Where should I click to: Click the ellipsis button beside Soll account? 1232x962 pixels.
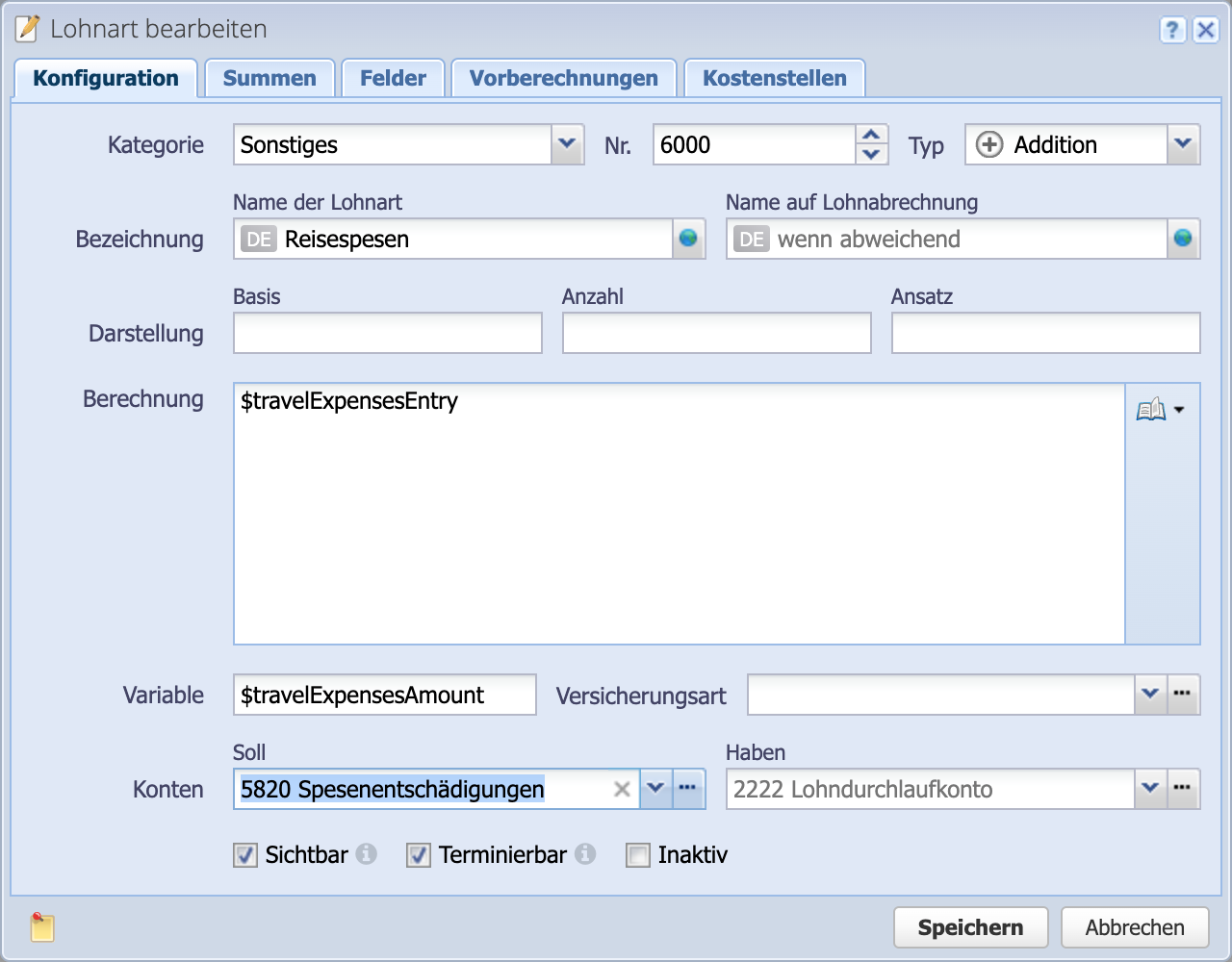[687, 789]
